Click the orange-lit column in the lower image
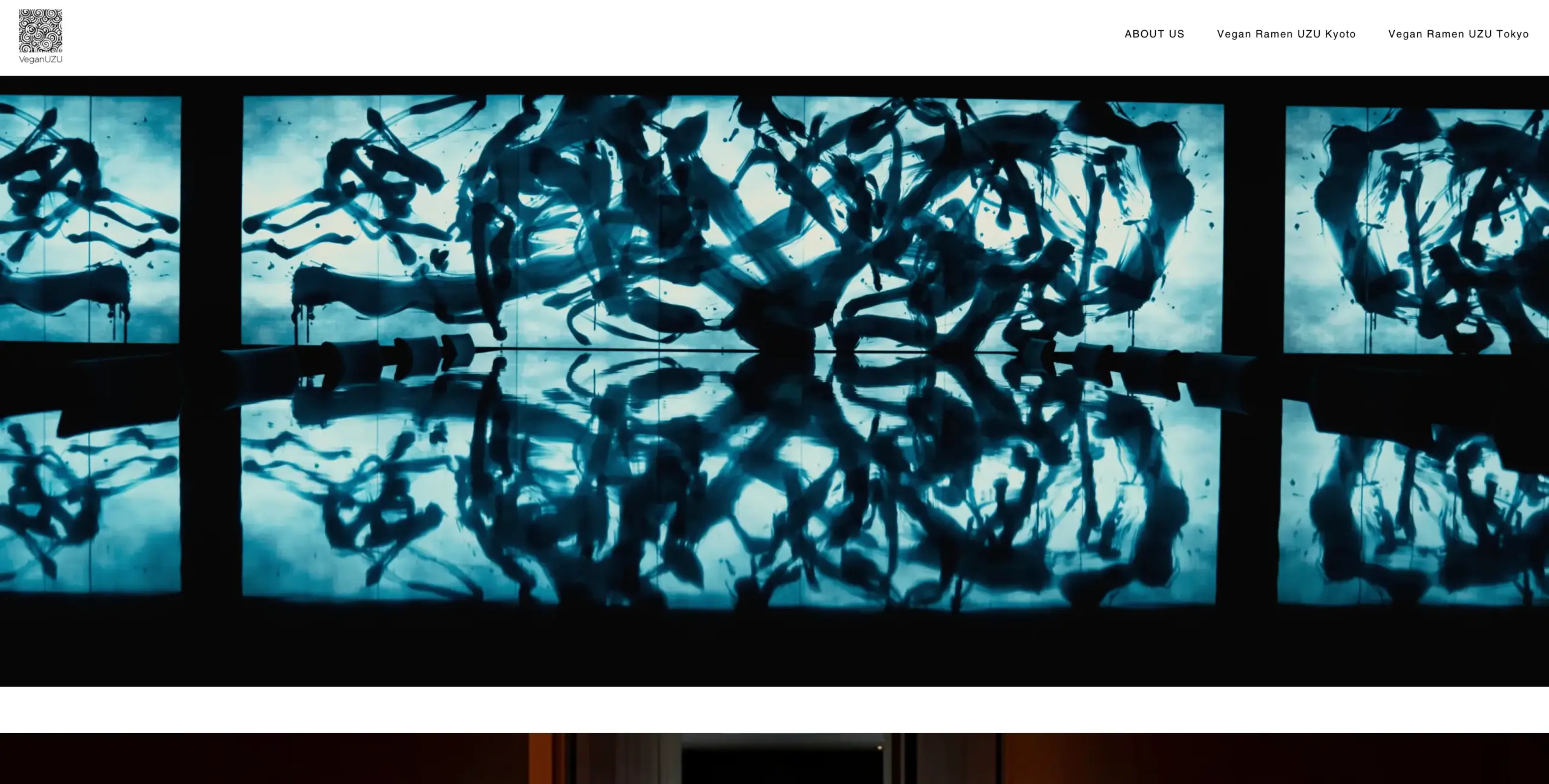 pos(542,761)
